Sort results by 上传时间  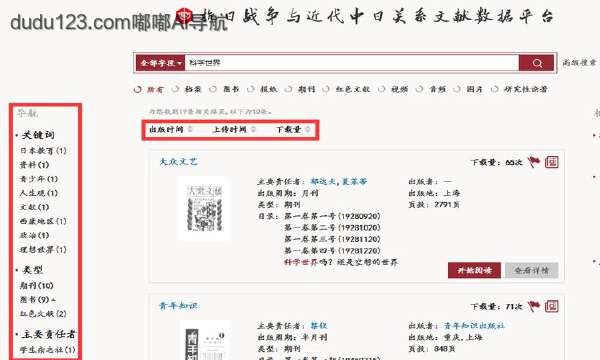(x=229, y=129)
